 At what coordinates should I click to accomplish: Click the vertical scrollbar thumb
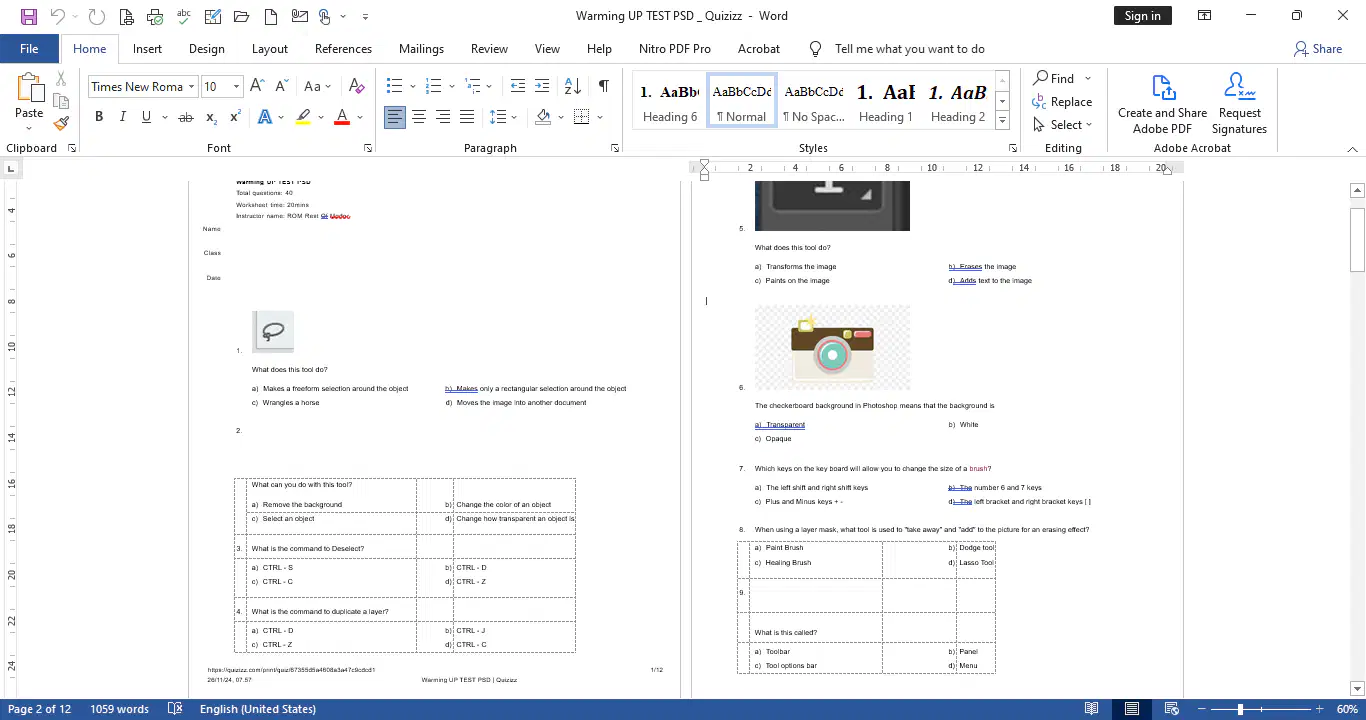click(1357, 239)
